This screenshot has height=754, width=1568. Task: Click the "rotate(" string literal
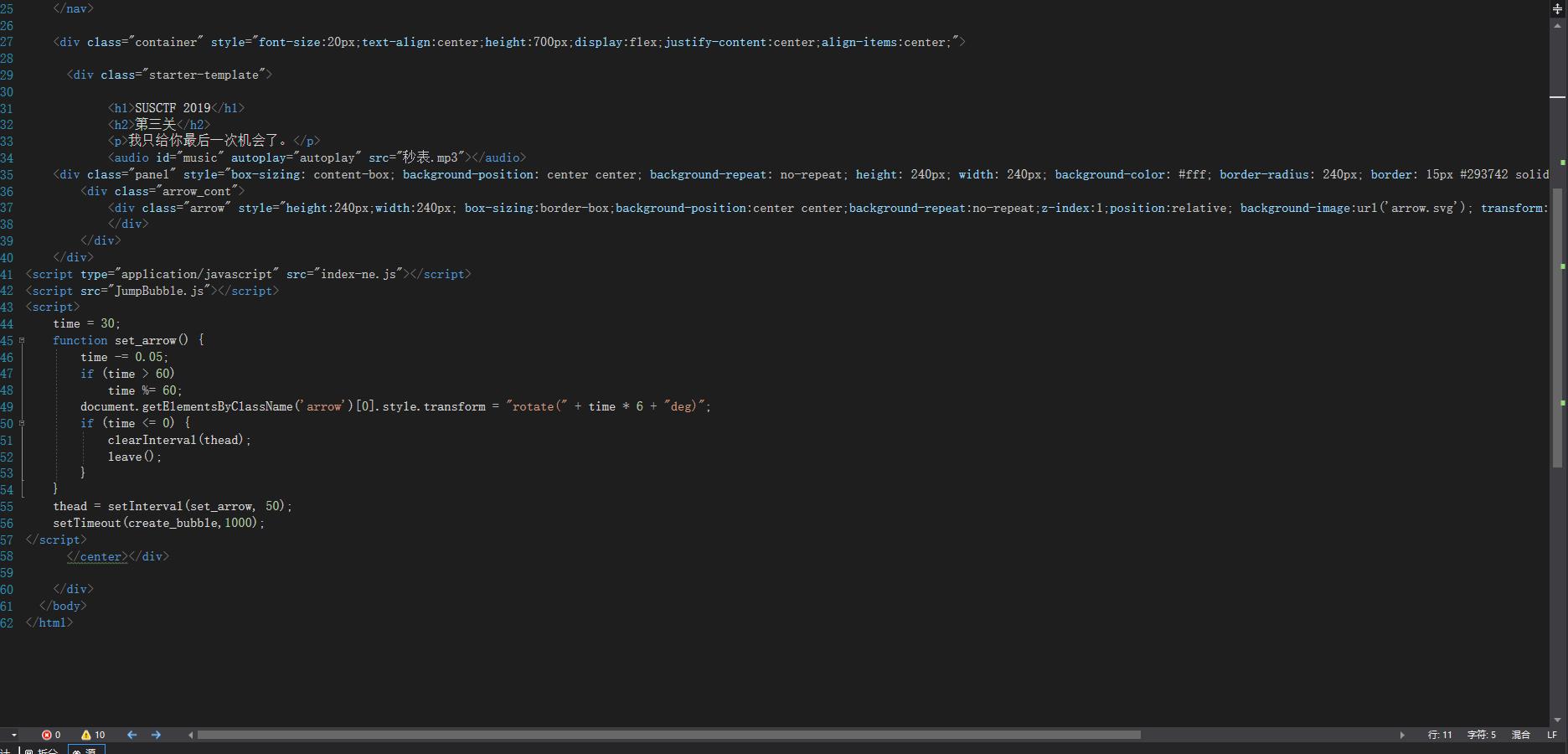(x=537, y=406)
